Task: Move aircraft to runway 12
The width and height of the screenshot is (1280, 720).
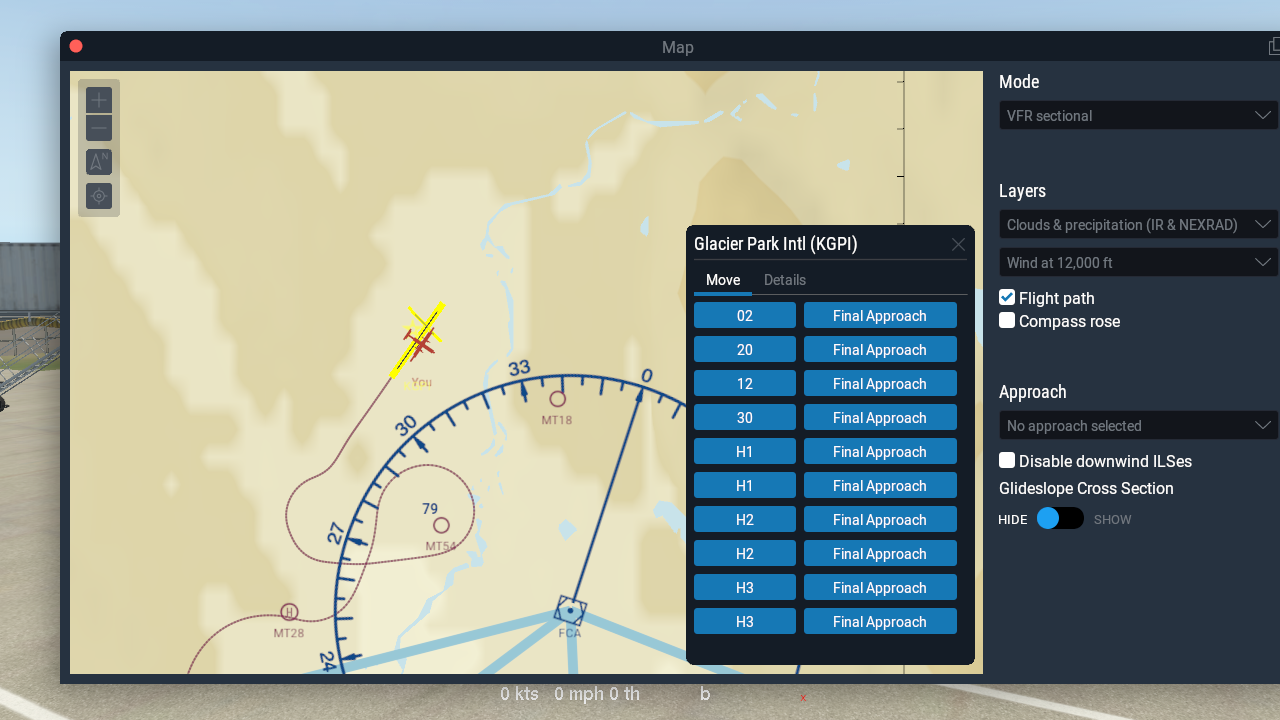Action: click(x=745, y=383)
